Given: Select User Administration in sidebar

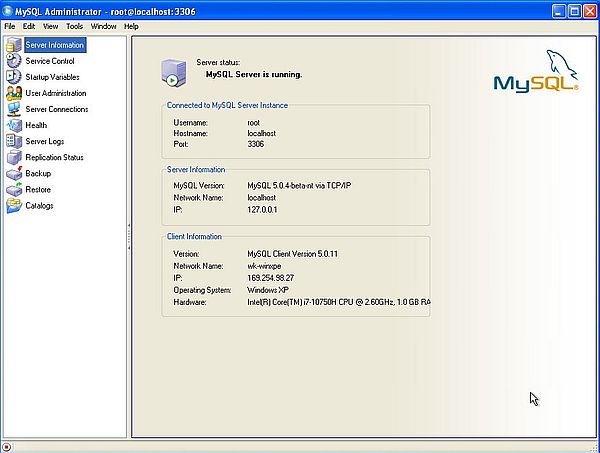Looking at the screenshot, I should [56, 93].
